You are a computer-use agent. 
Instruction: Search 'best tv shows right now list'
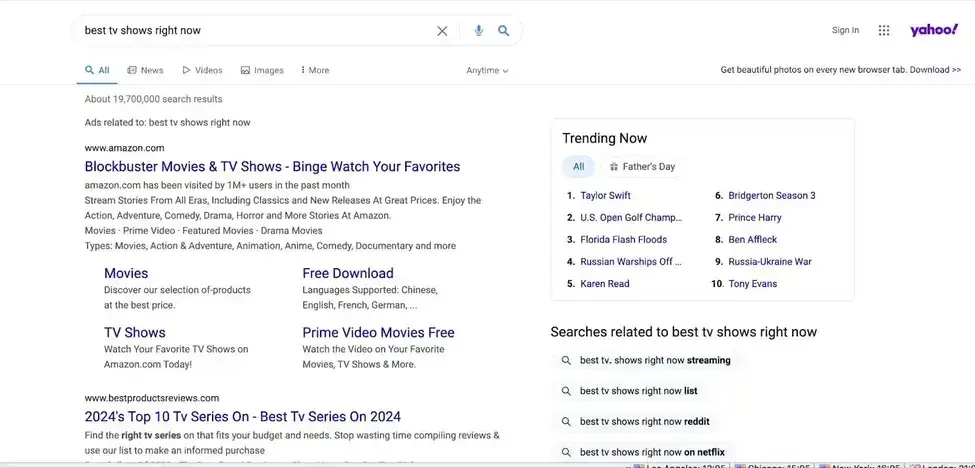[x=639, y=391]
